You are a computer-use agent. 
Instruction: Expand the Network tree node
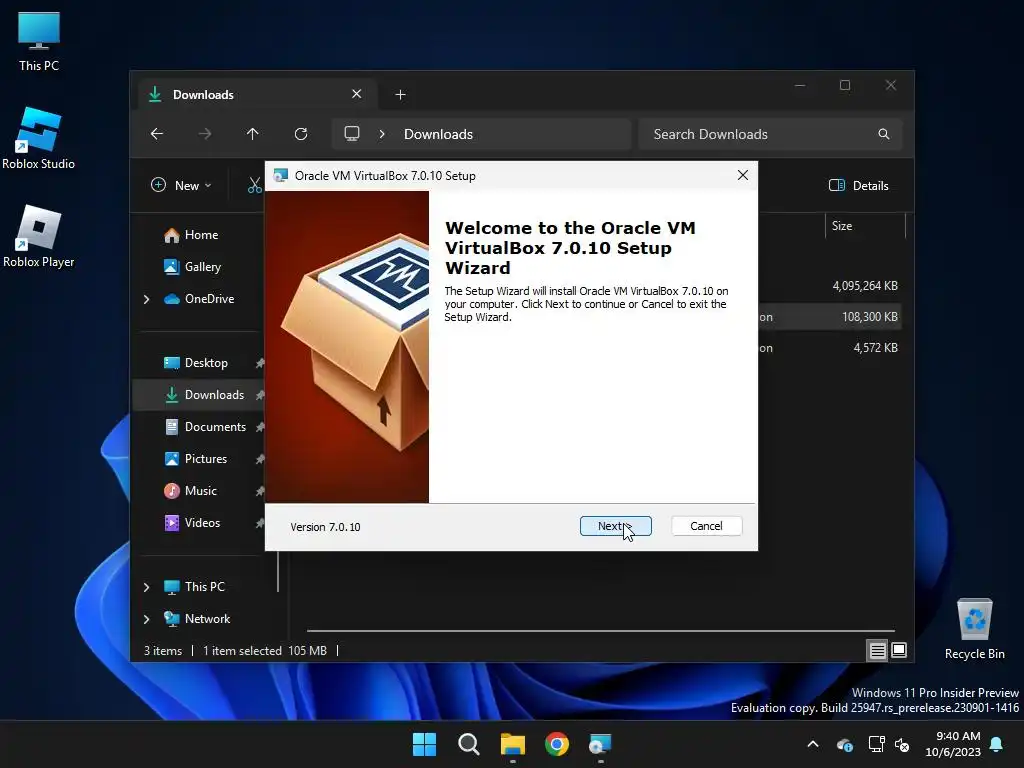[x=146, y=619]
